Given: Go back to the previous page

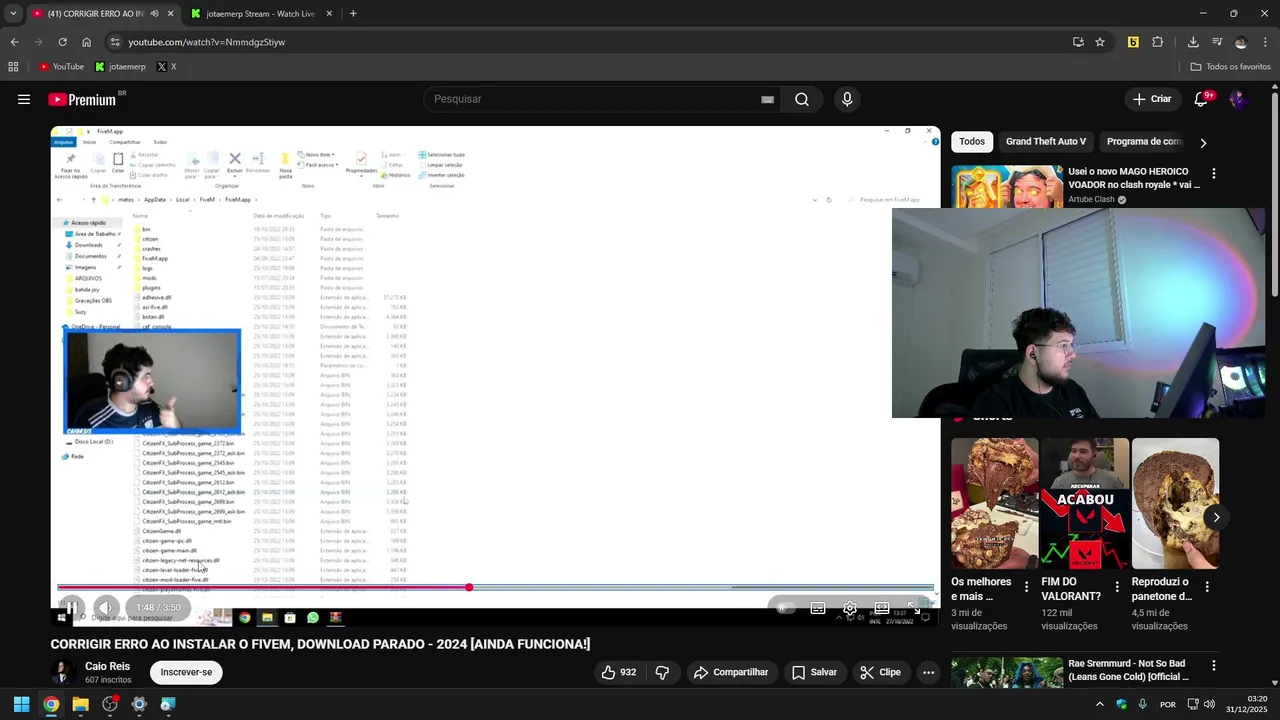Looking at the screenshot, I should pyautogui.click(x=14, y=42).
